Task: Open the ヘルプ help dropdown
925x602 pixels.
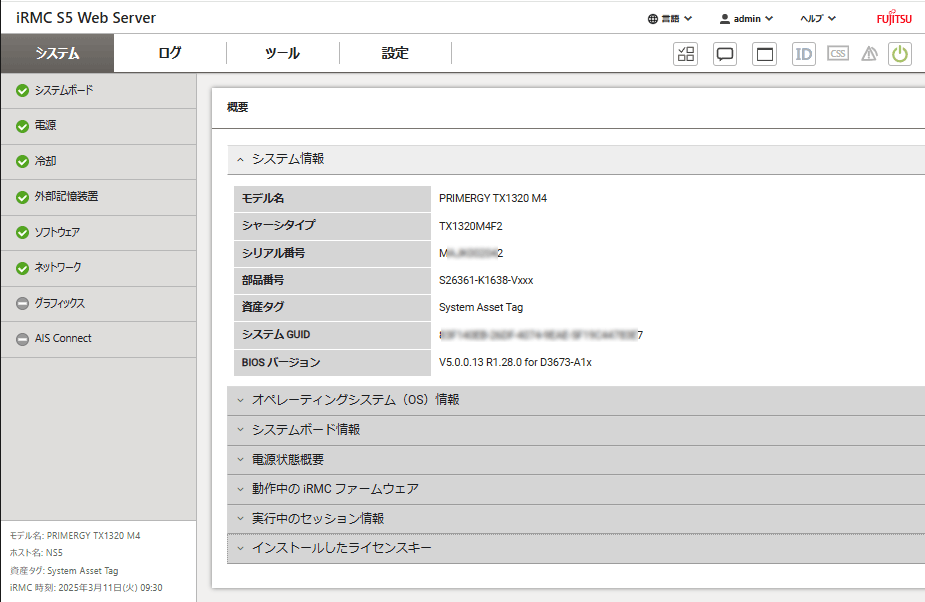Action: 818,19
